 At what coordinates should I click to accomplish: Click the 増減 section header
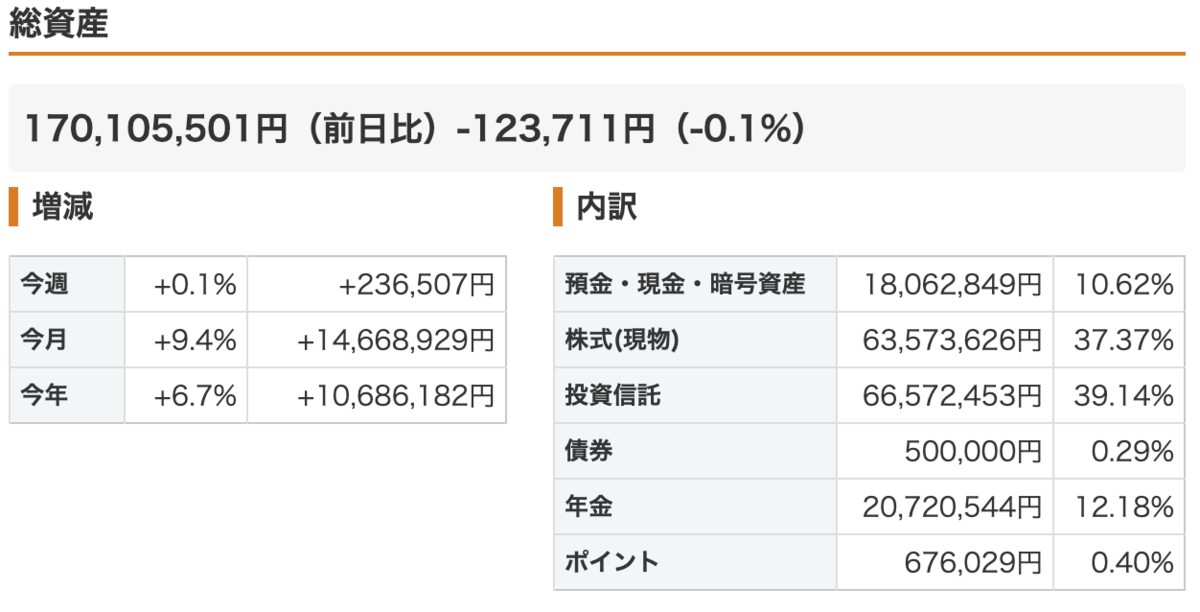pyautogui.click(x=62, y=207)
